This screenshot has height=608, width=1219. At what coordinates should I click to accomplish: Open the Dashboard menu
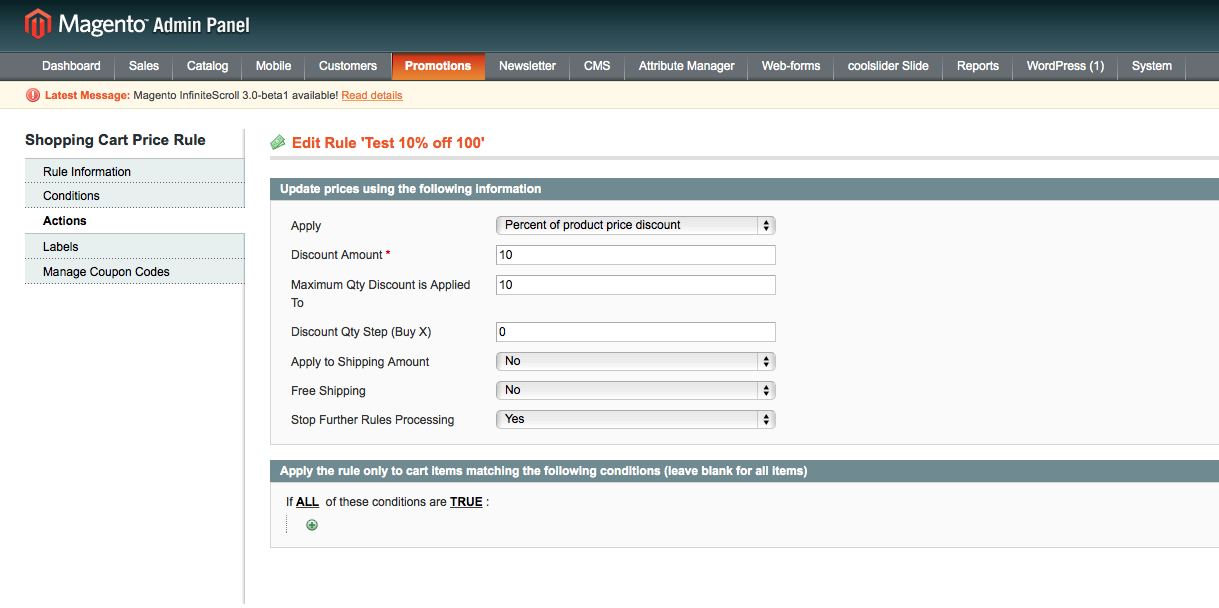click(x=71, y=66)
